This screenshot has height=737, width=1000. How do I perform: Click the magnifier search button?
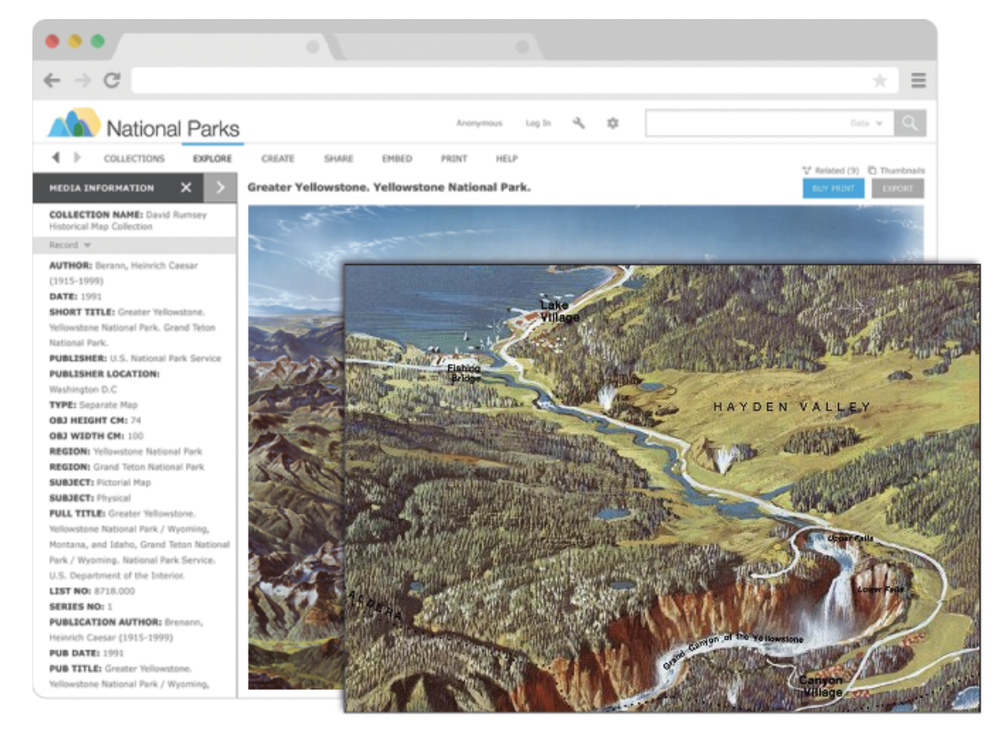910,123
